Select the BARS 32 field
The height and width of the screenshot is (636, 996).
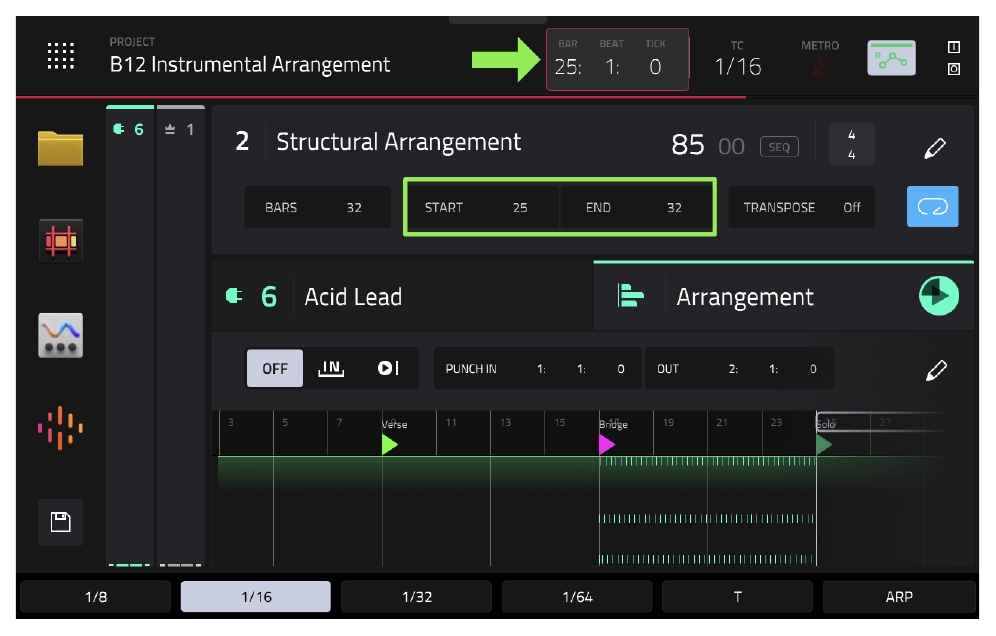coord(317,207)
